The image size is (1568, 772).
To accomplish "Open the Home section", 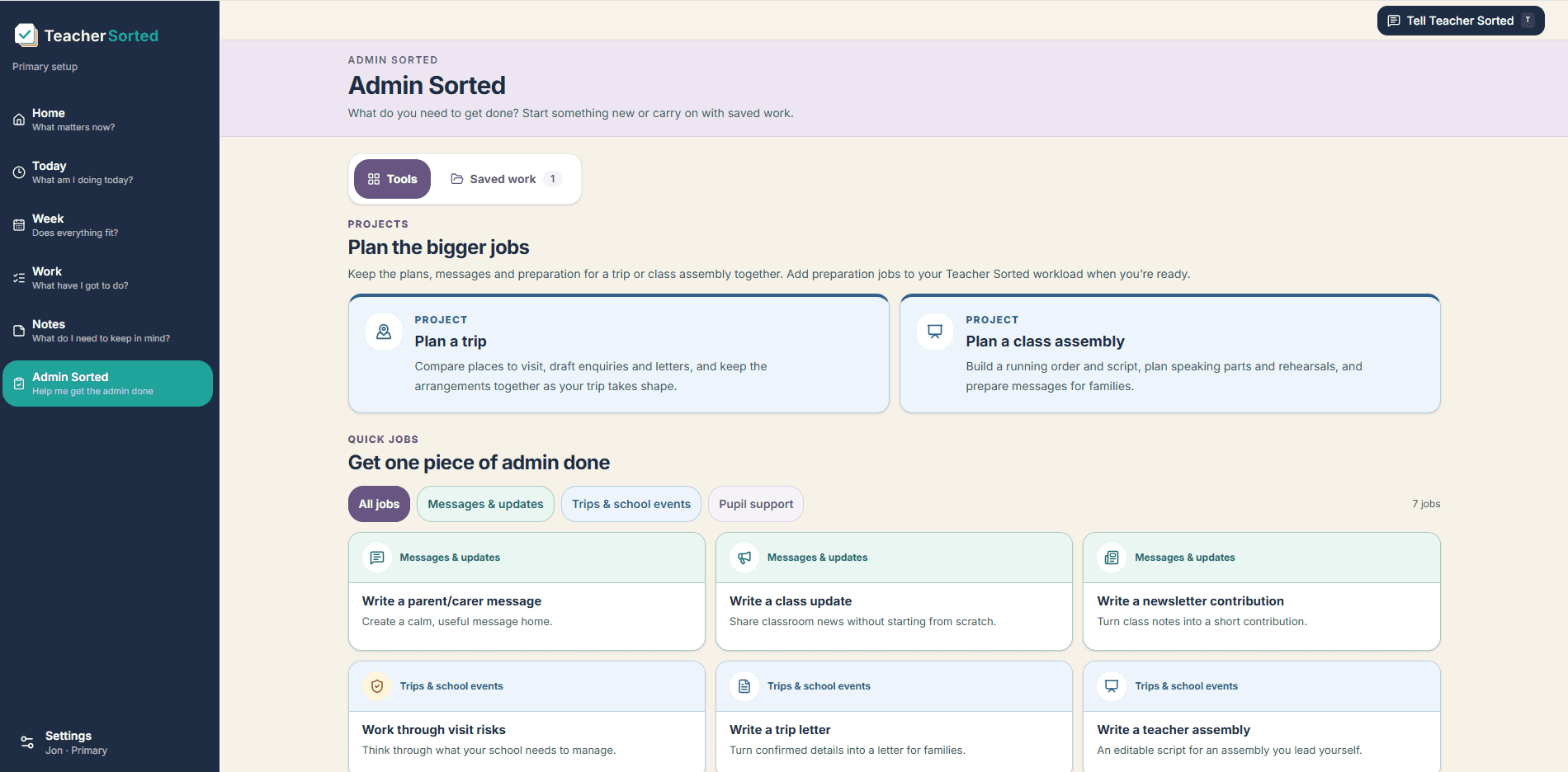I will point(108,120).
